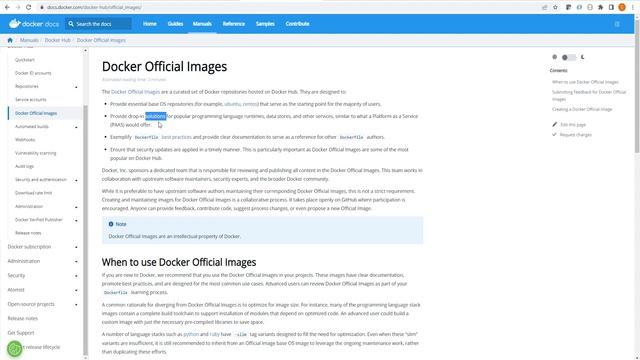Viewport: 640px width, 360px height.
Task: Jump to Creating a Docker Official Image in Contents
Action: coord(582,109)
